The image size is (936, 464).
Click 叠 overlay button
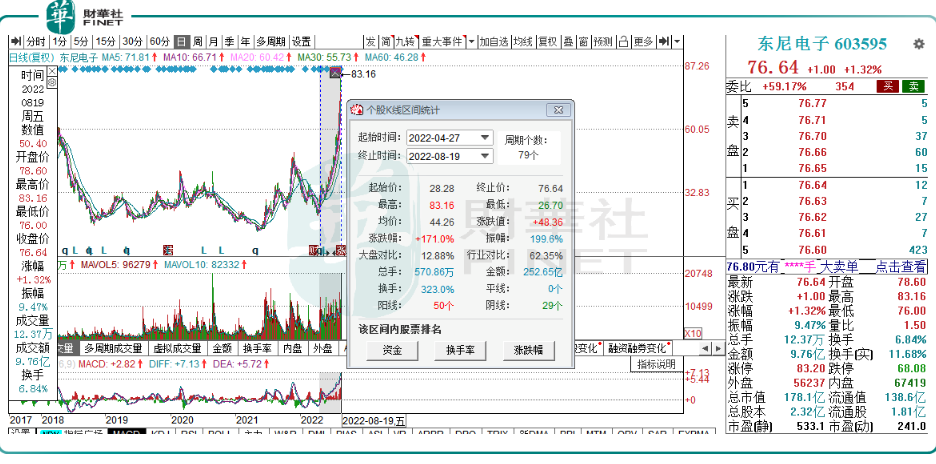pyautogui.click(x=568, y=42)
